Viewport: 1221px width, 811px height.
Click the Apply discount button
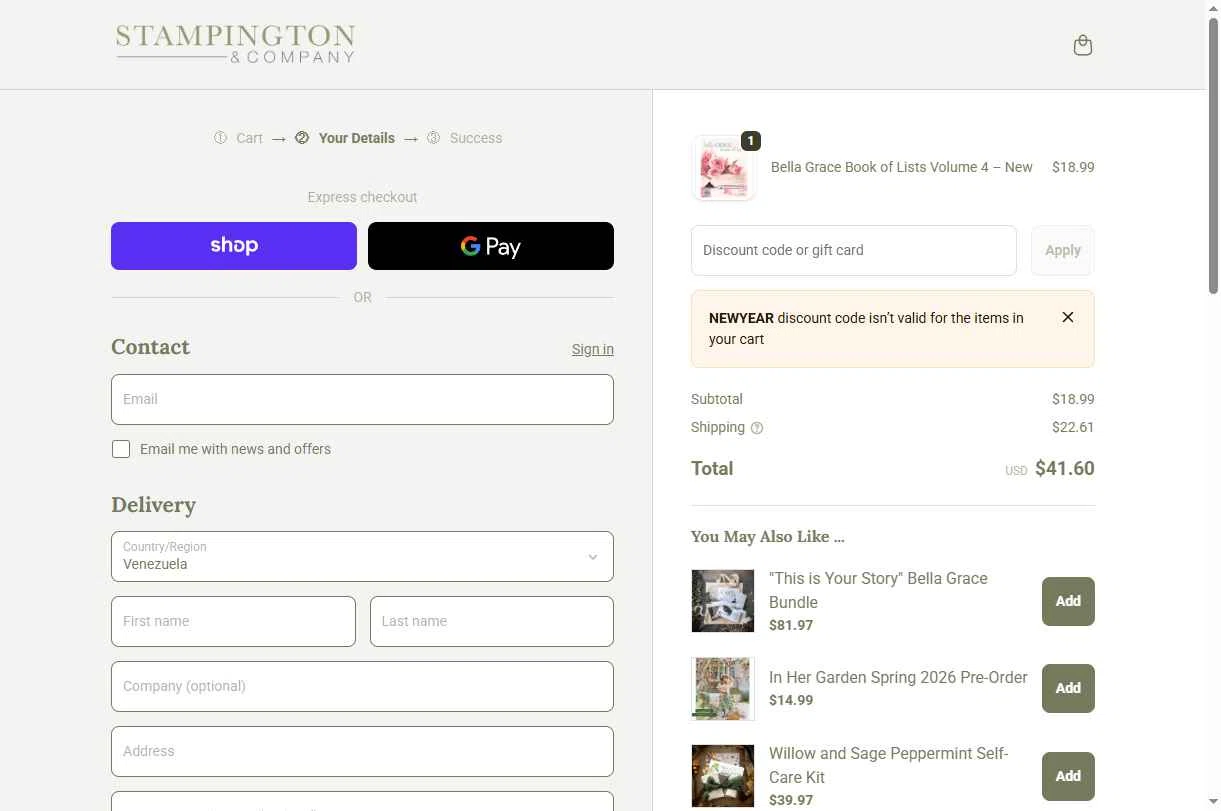[1063, 250]
